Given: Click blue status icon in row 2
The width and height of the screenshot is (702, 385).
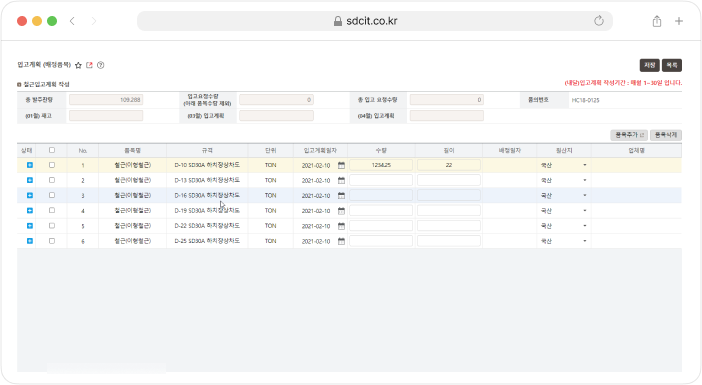Looking at the screenshot, I should point(30,180).
